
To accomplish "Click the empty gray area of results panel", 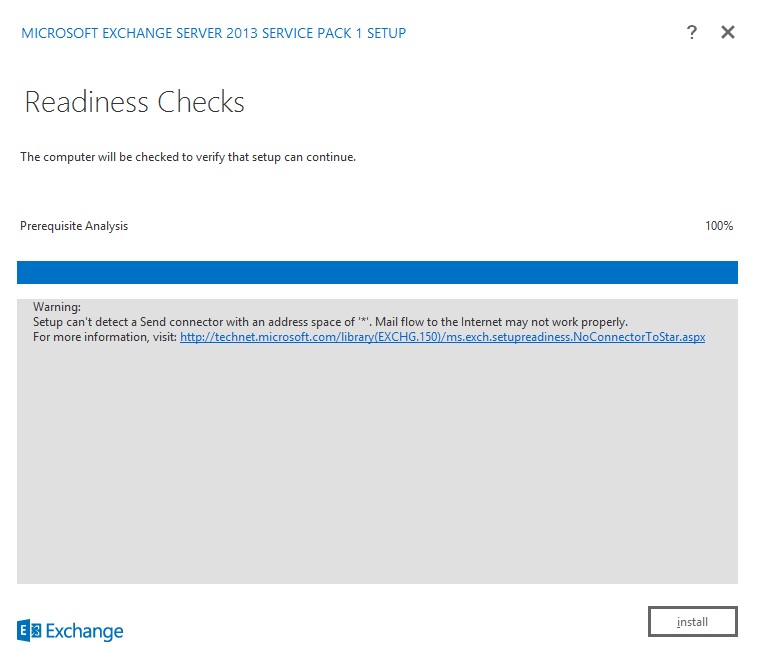I will click(377, 470).
